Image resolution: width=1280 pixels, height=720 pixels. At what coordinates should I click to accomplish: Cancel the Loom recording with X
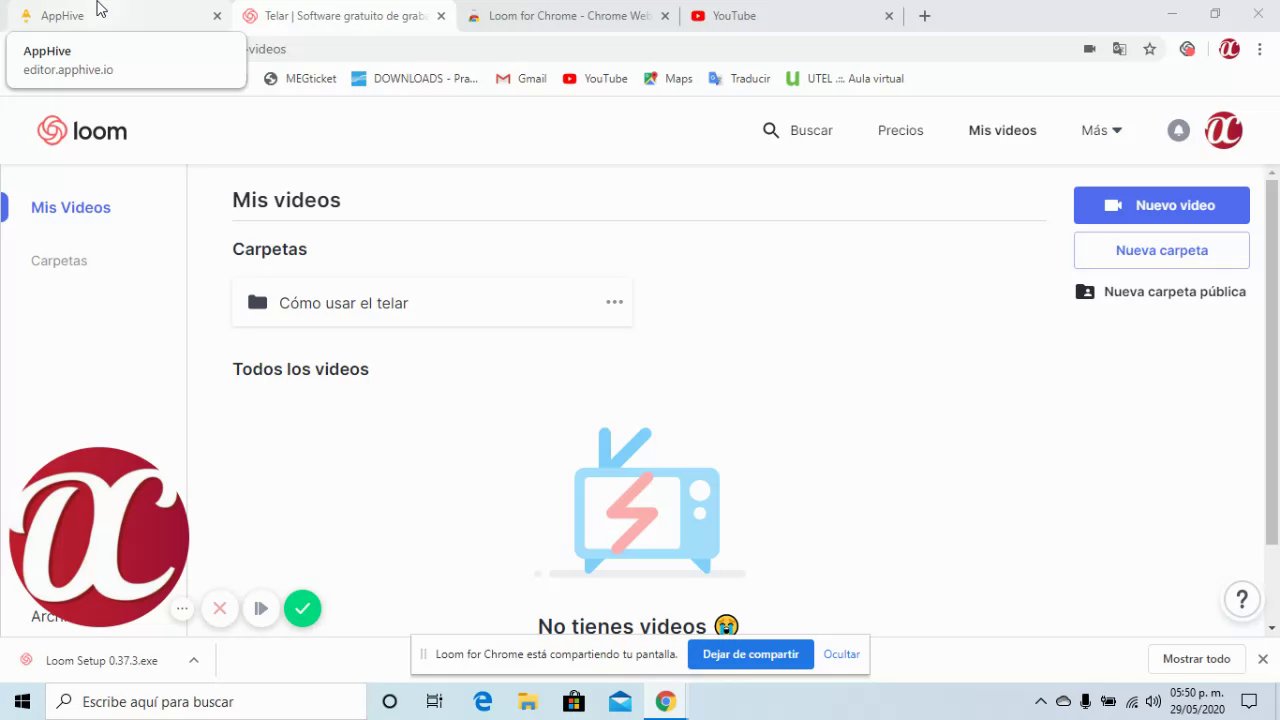pos(220,608)
